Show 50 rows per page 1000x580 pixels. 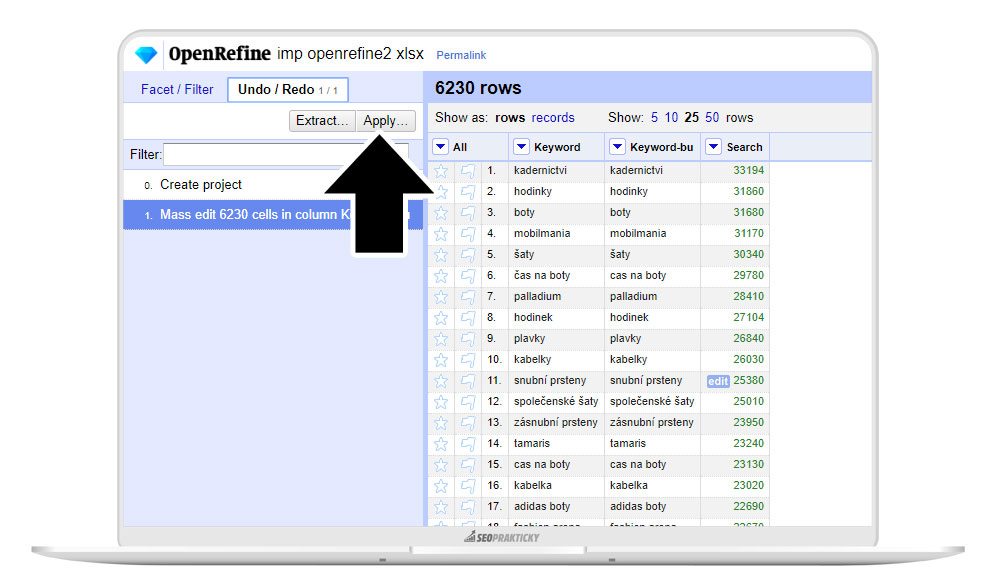tap(712, 117)
